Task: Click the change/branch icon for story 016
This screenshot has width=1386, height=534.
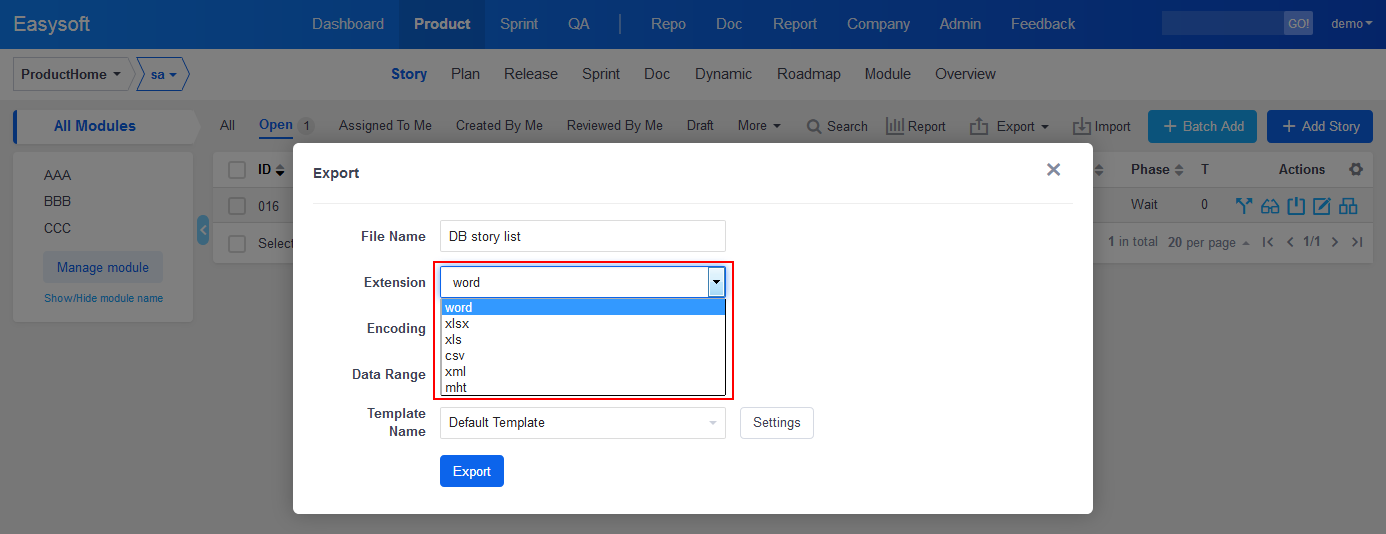Action: click(1244, 206)
